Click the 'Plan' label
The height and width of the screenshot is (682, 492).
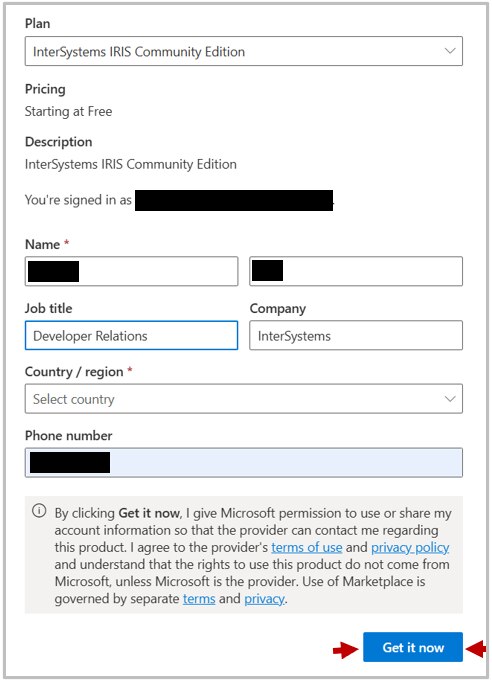point(37,23)
